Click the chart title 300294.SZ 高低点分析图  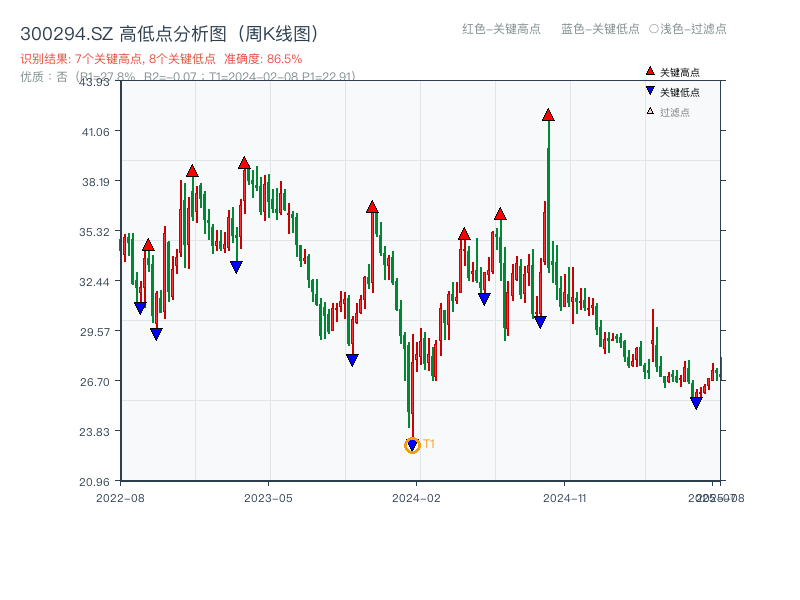tap(169, 34)
